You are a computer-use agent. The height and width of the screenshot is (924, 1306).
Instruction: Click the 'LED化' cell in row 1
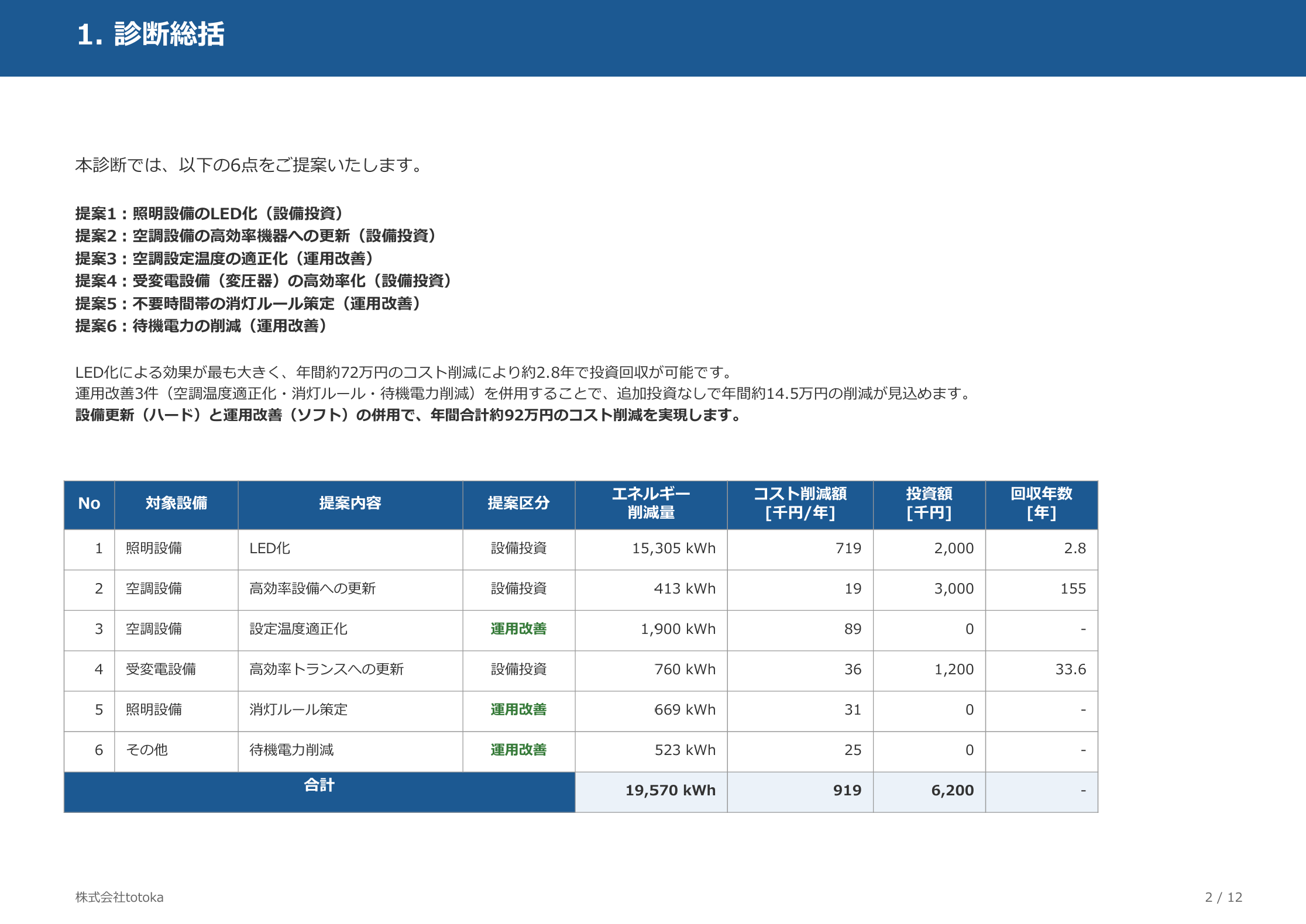(x=350, y=550)
